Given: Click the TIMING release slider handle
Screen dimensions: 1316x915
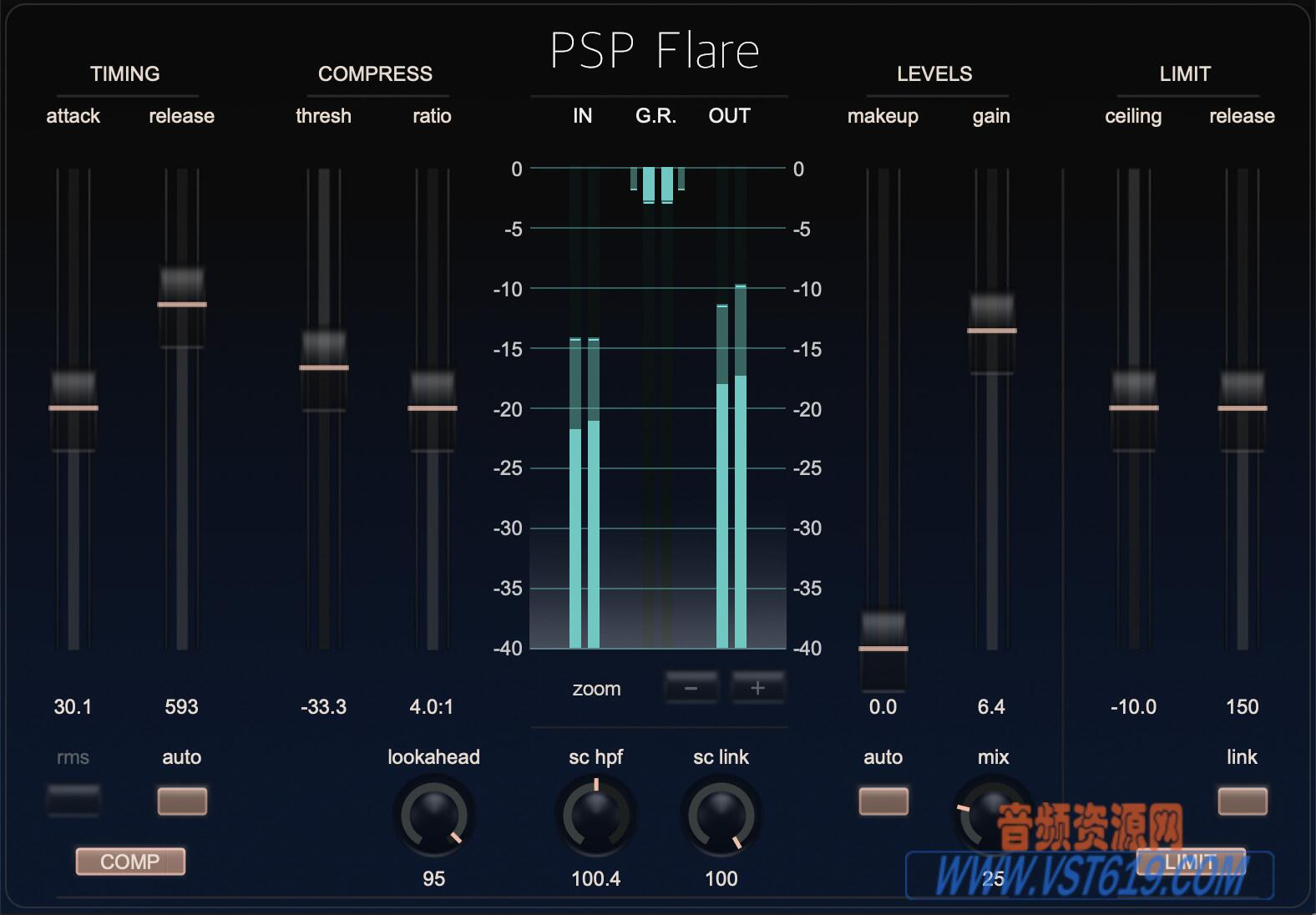Looking at the screenshot, I should [x=182, y=306].
